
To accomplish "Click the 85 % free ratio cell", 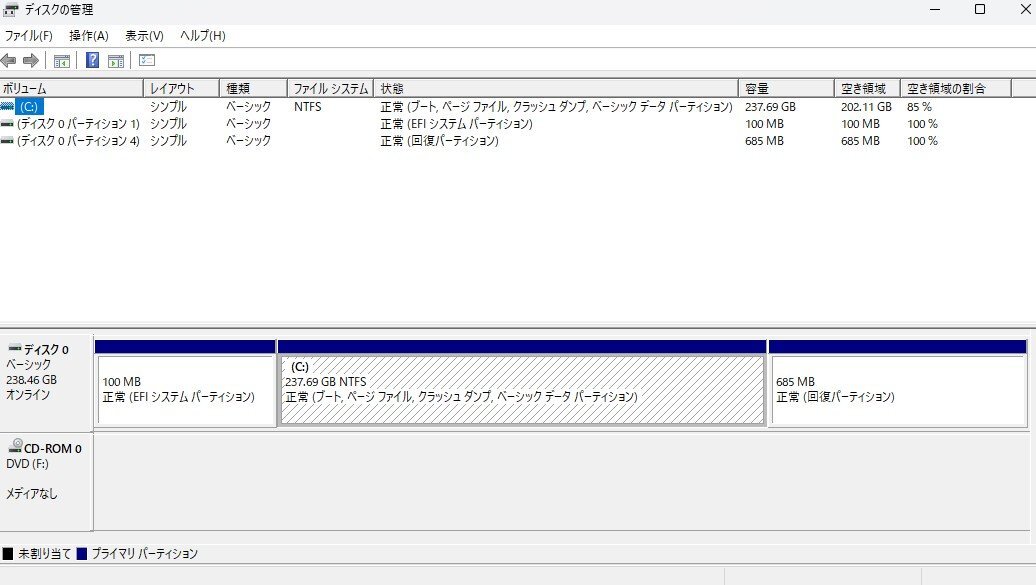I will click(919, 106).
